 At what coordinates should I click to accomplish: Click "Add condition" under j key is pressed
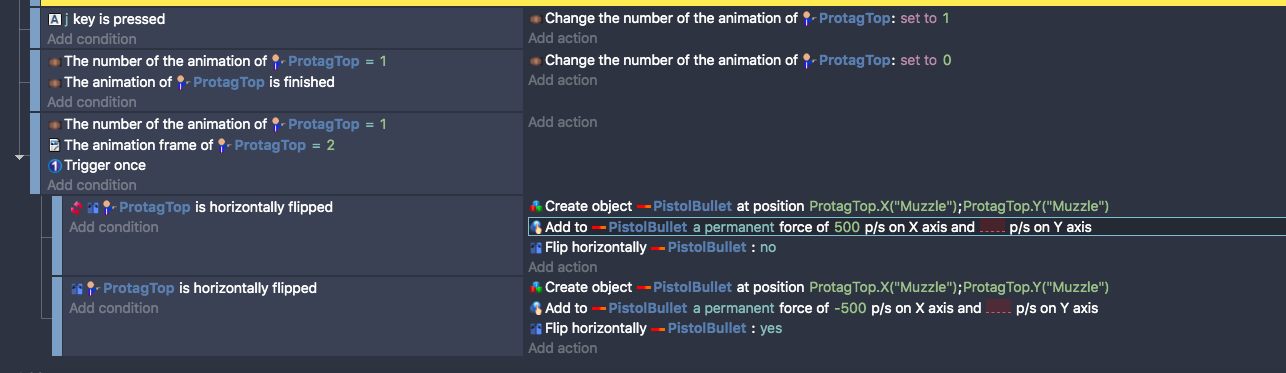92,39
